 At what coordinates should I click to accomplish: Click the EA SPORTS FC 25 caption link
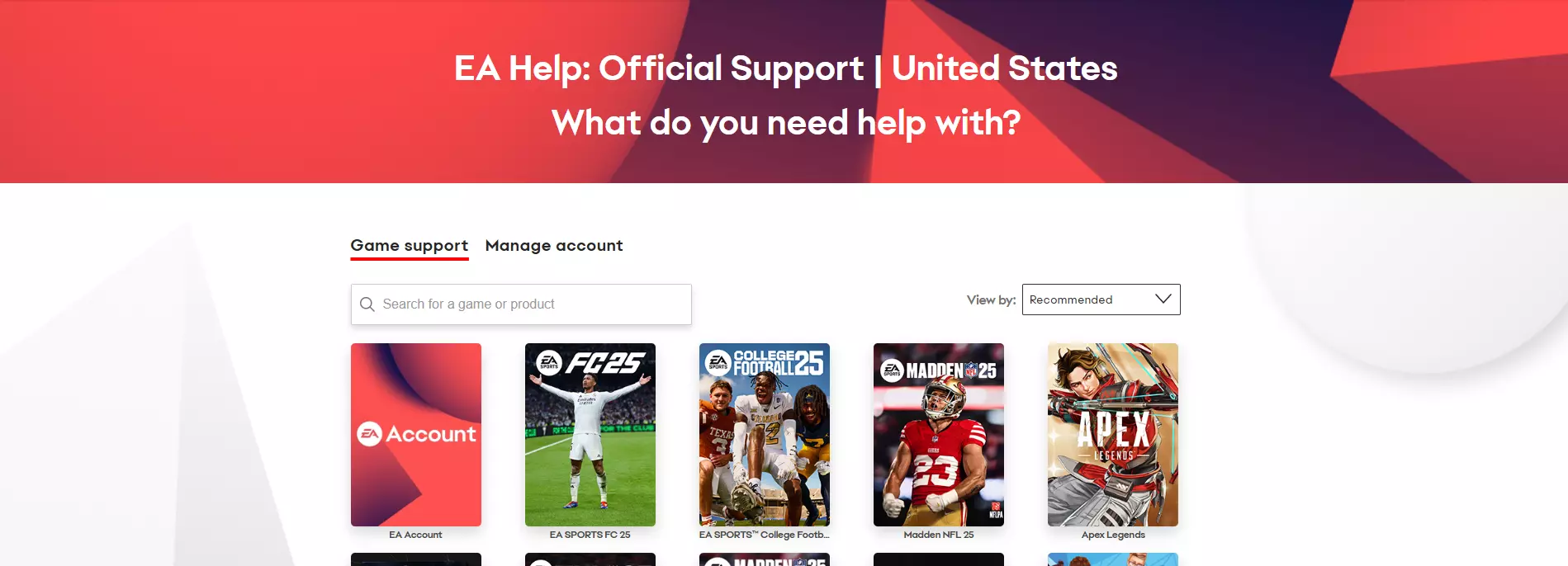click(x=590, y=535)
